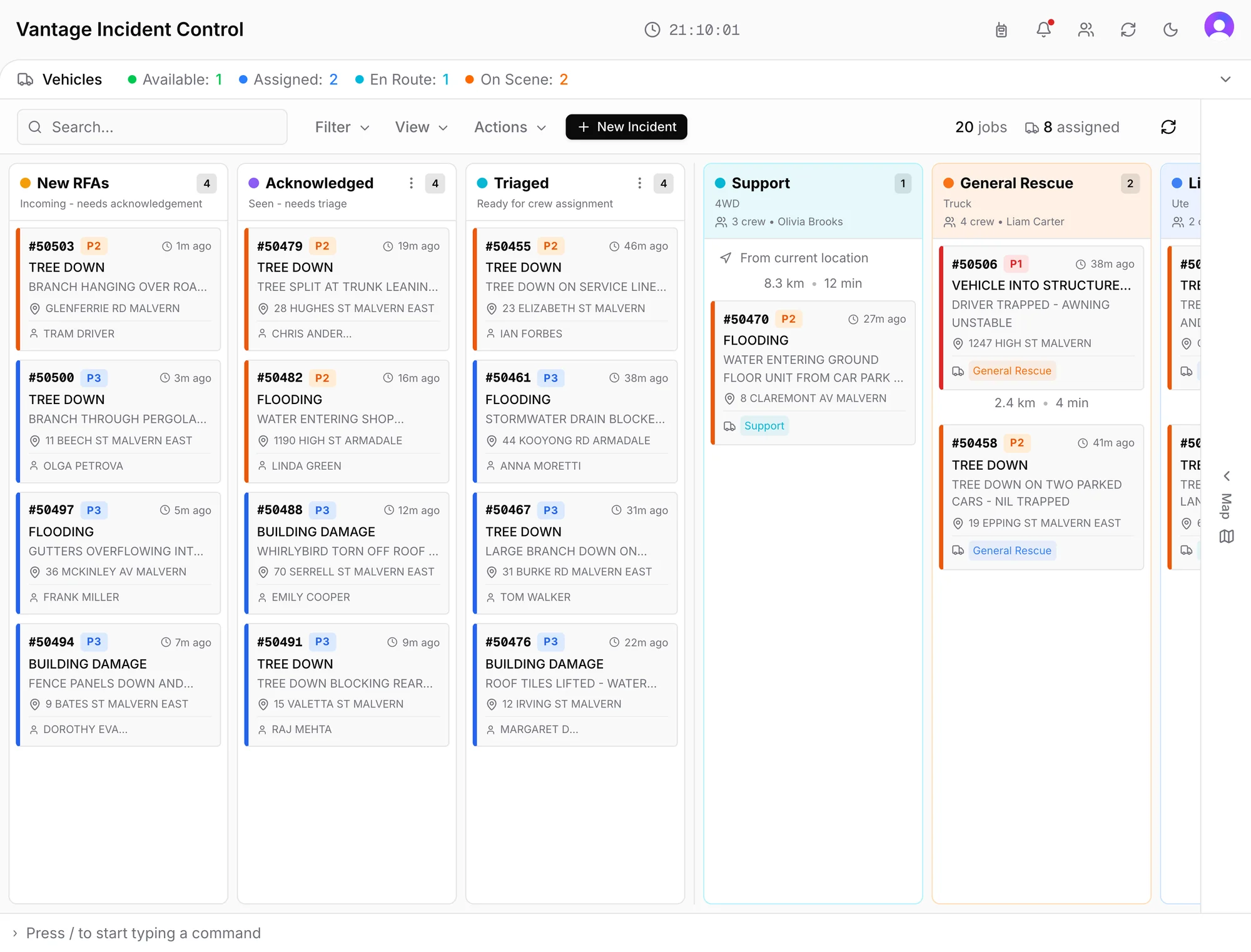Open the radio/pager icon in header
Viewport: 1251px width, 952px height.
(x=1001, y=29)
